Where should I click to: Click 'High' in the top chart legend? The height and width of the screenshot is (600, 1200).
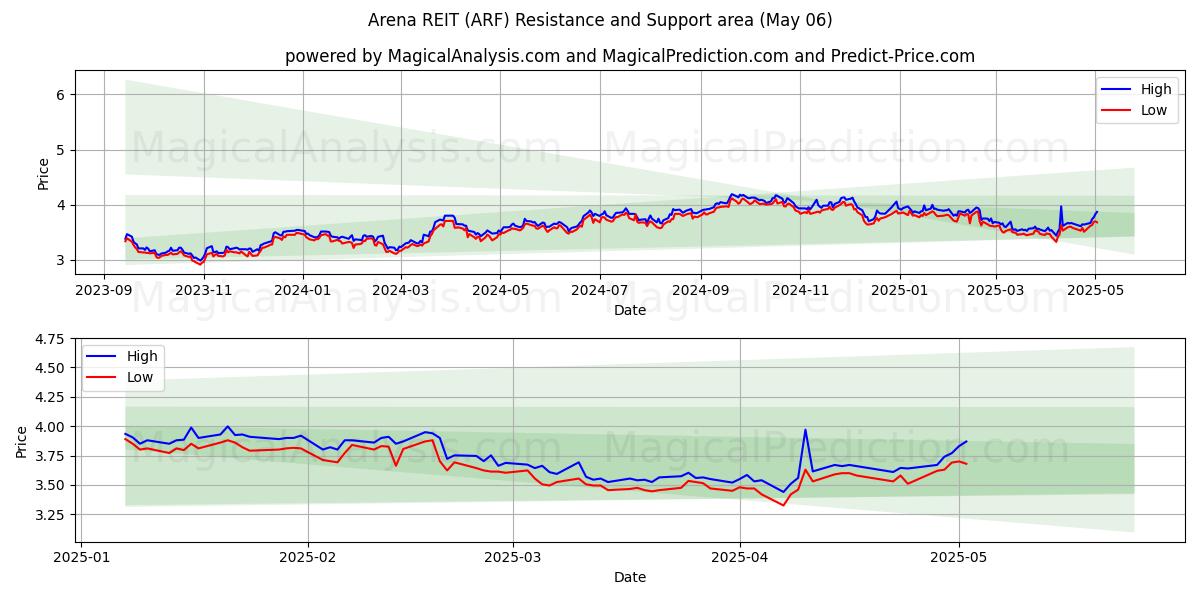click(1156, 89)
